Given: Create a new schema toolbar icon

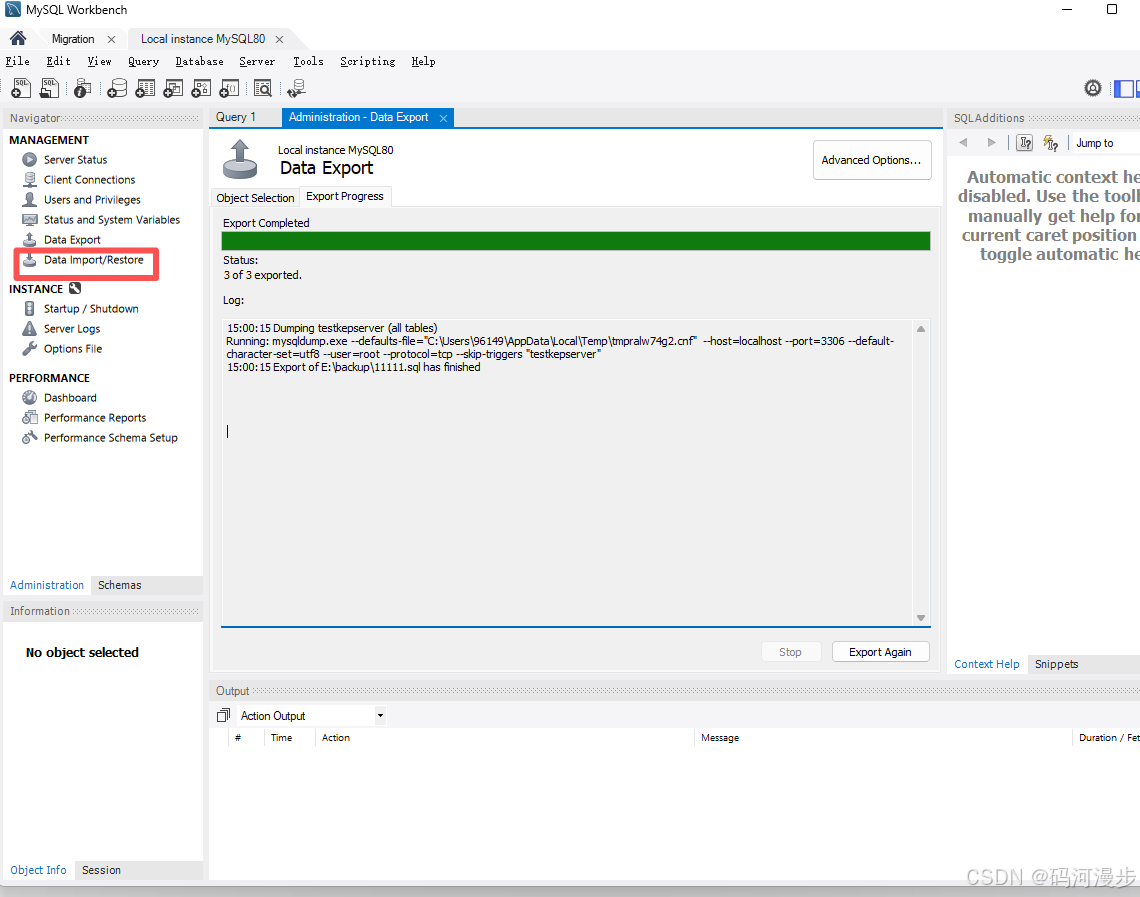Looking at the screenshot, I should pos(117,88).
